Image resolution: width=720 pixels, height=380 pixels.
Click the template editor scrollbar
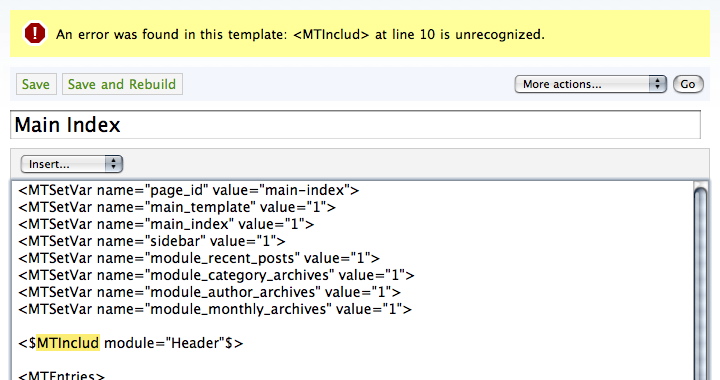tap(700, 281)
